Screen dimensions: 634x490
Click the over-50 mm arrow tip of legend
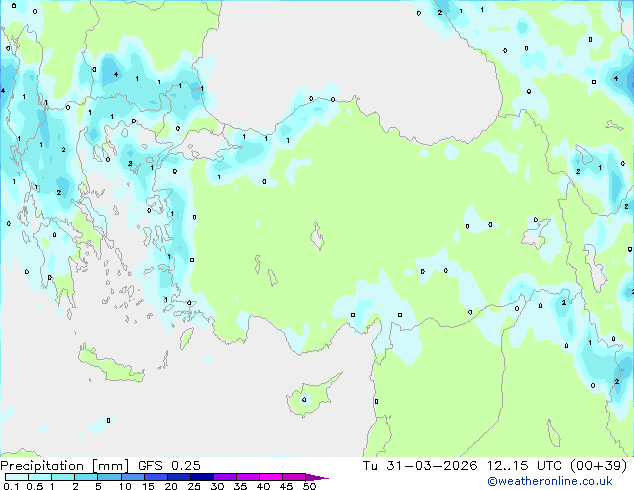317,477
